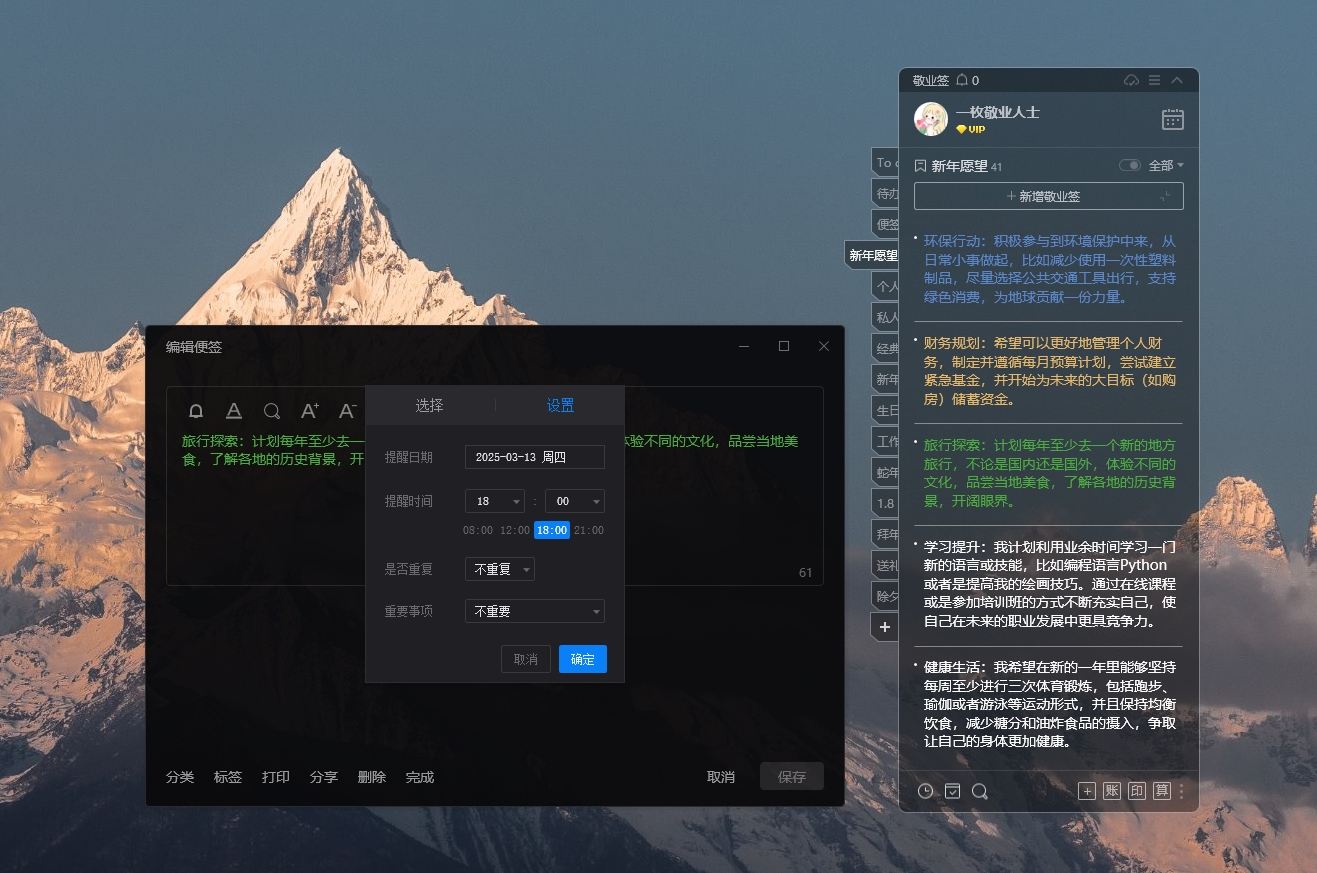Increase font size with the A+ icon
The image size is (1317, 873).
pos(310,410)
